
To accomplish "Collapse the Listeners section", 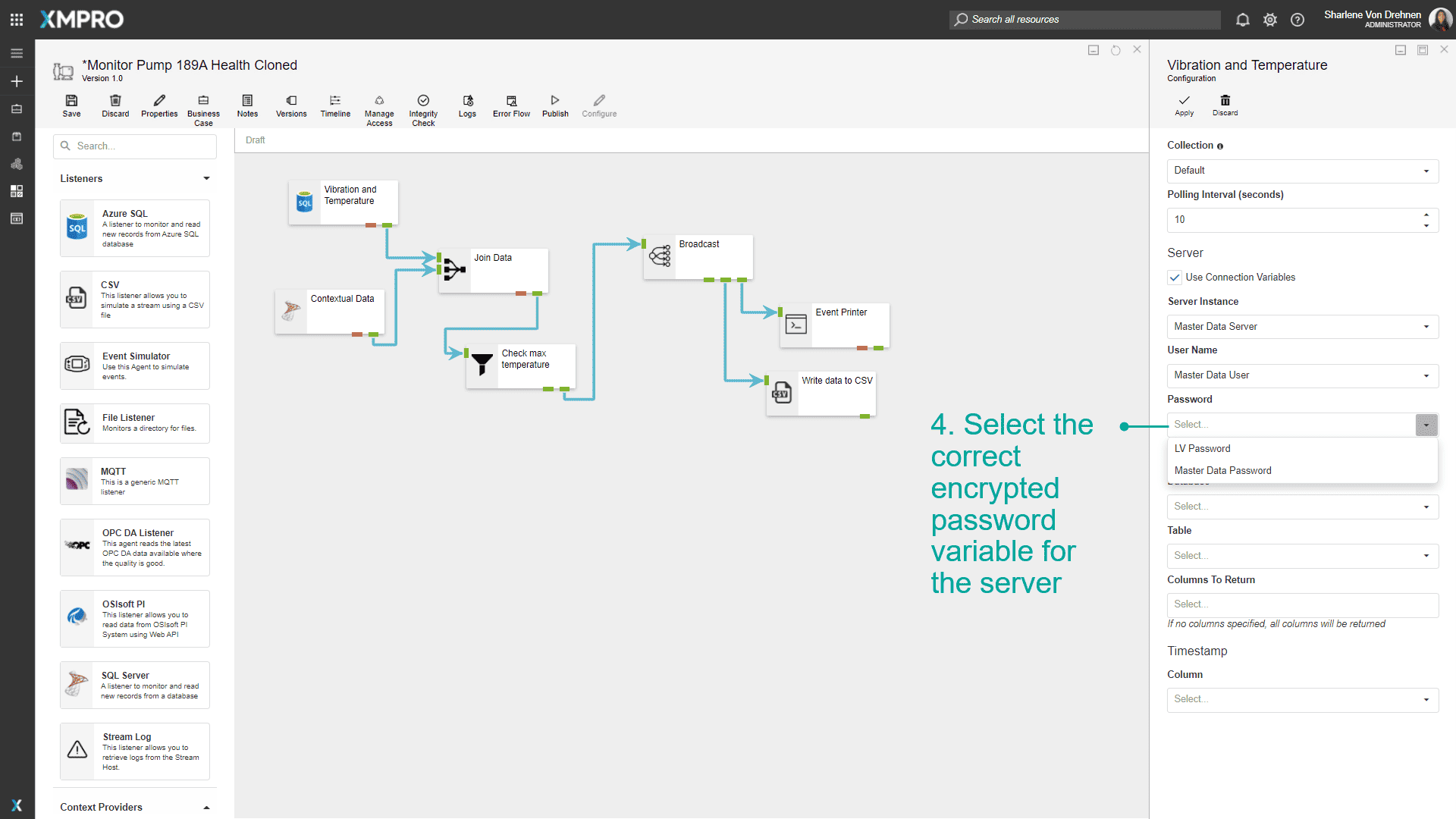I will point(206,179).
